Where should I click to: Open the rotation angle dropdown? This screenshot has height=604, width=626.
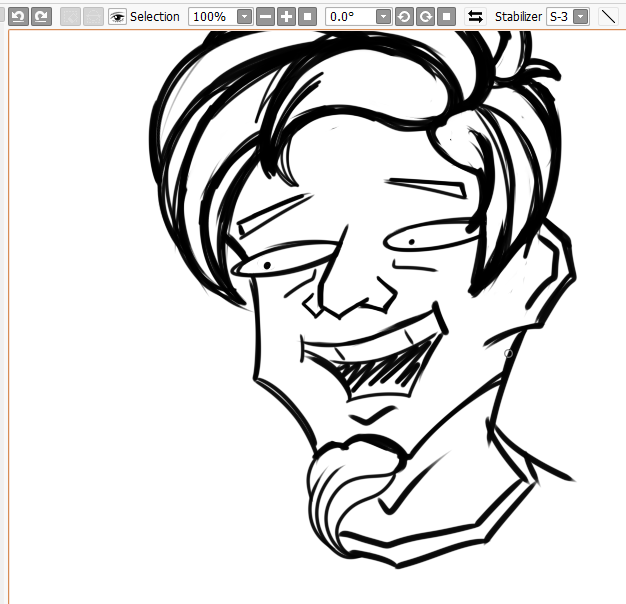(383, 17)
